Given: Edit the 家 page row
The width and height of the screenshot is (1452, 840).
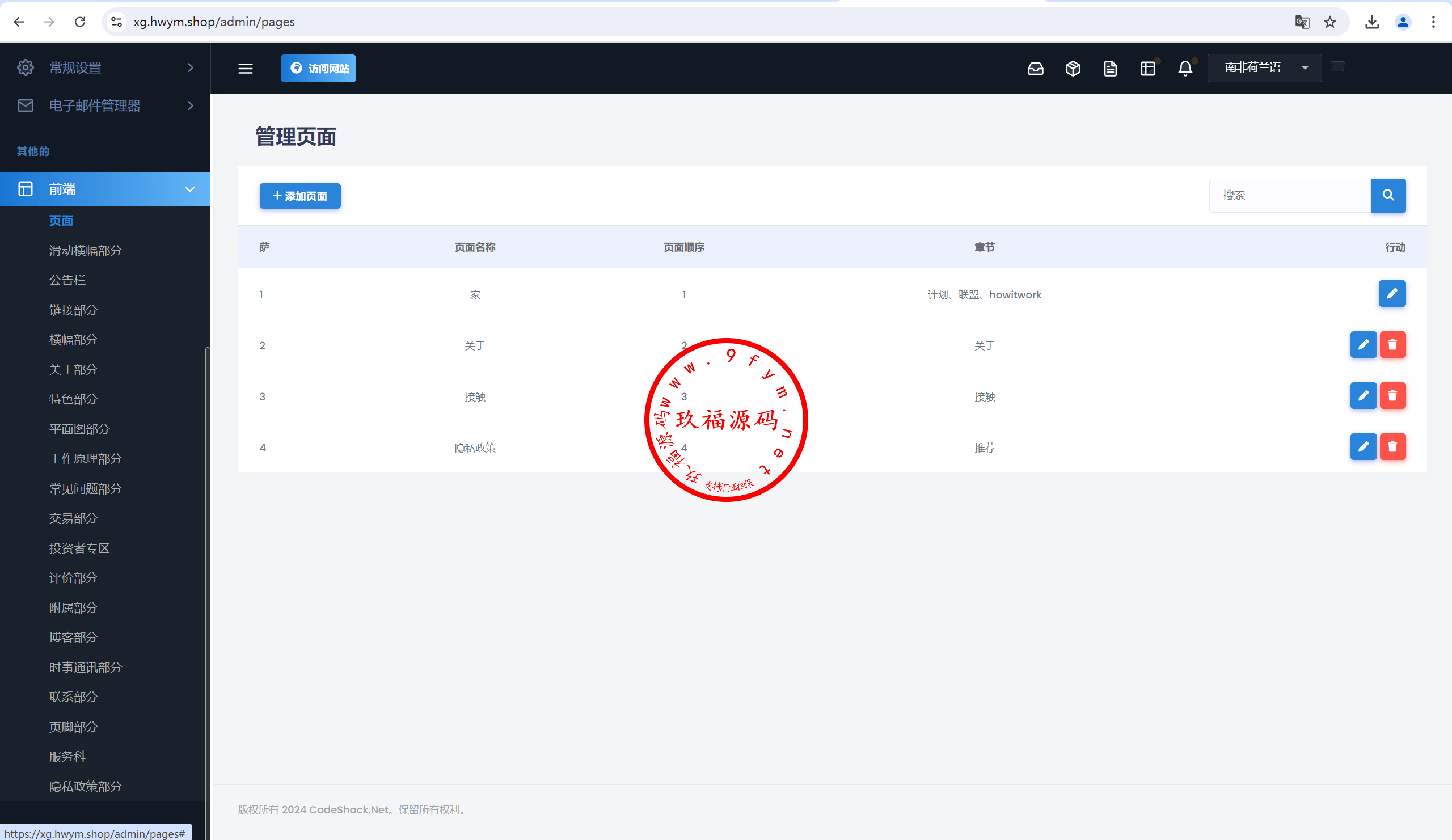Looking at the screenshot, I should coord(1392,294).
